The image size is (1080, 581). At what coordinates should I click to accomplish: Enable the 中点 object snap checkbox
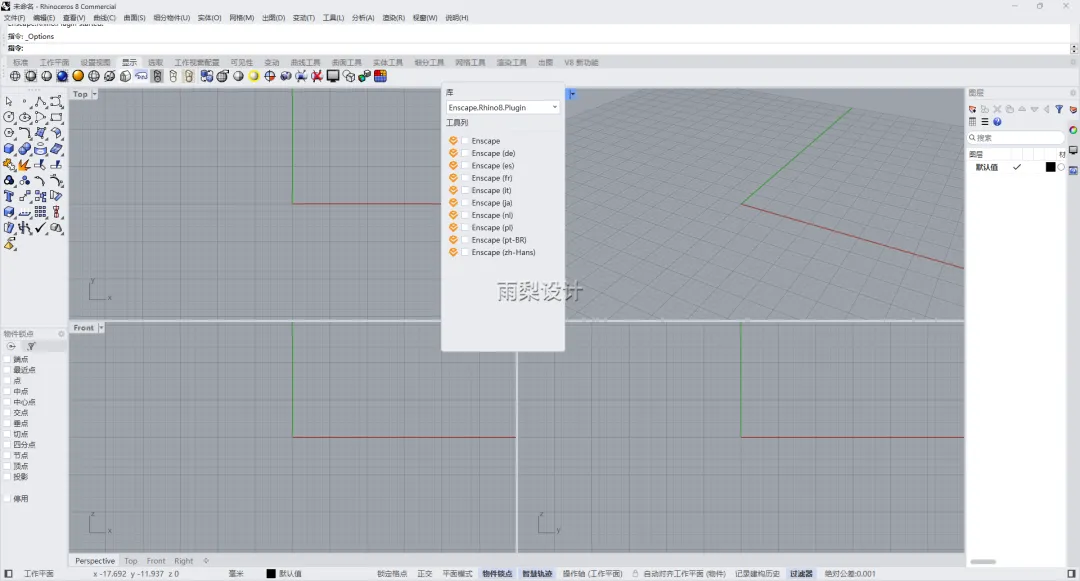8,391
